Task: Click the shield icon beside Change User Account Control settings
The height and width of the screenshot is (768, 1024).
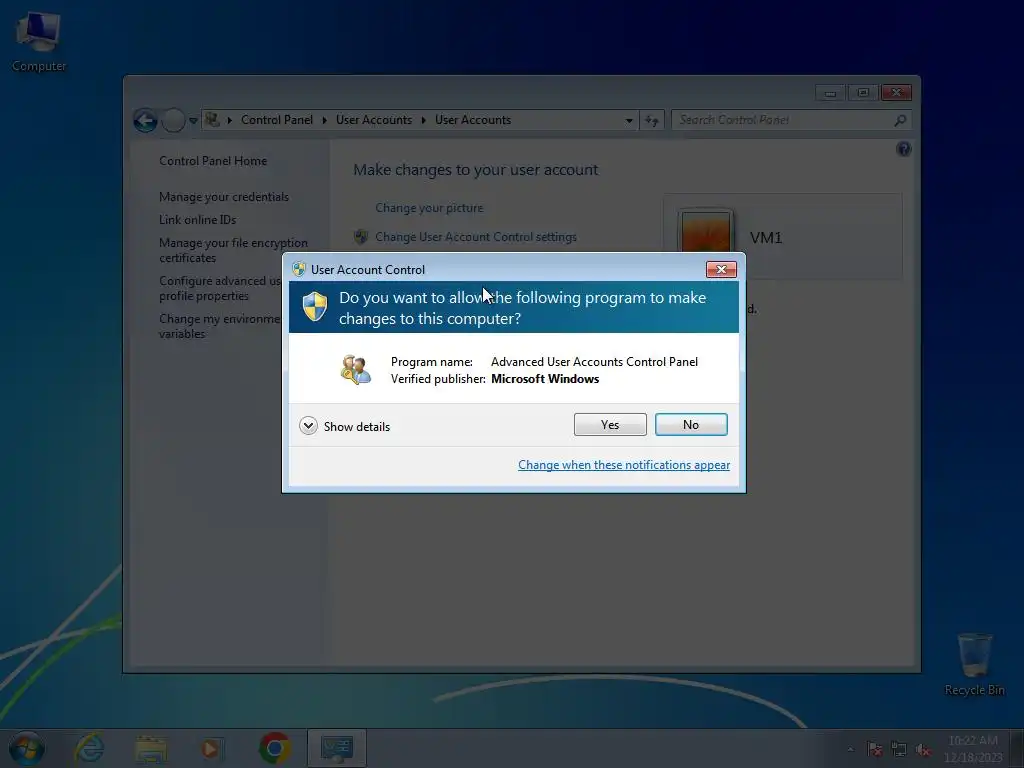Action: coord(360,236)
